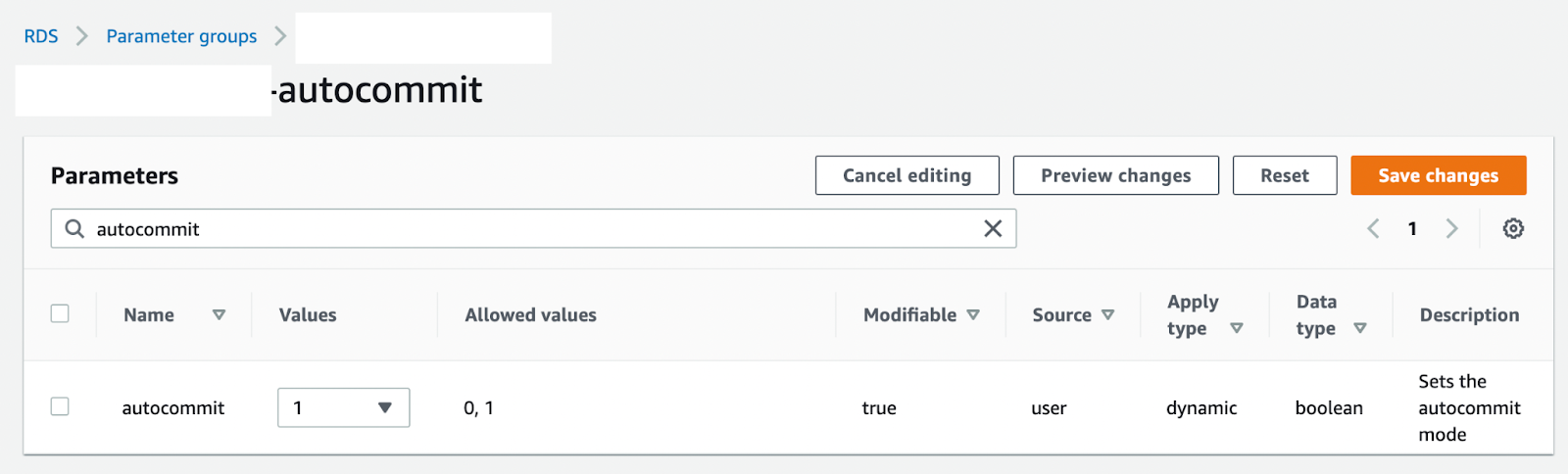Sort by Modifiable column arrow
Screen dimensions: 1568x474
(x=973, y=315)
